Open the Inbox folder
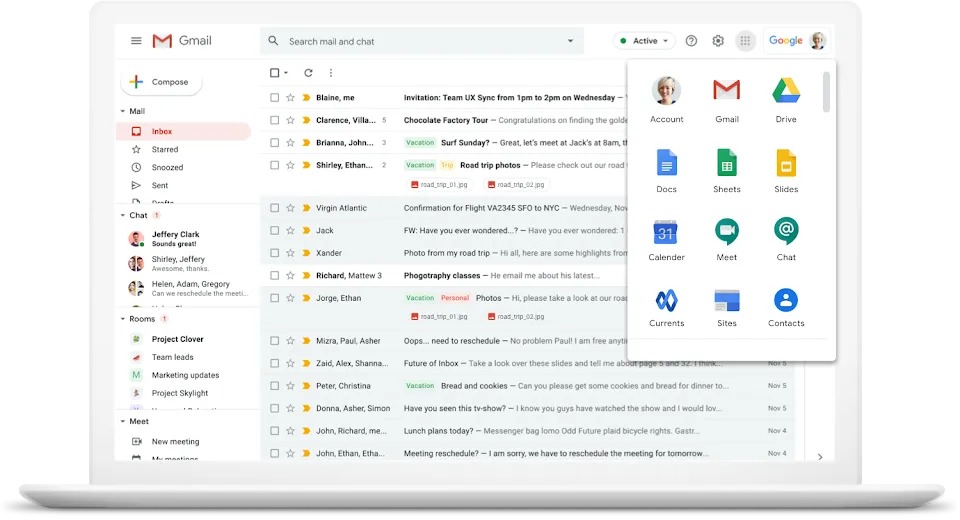 (x=183, y=131)
